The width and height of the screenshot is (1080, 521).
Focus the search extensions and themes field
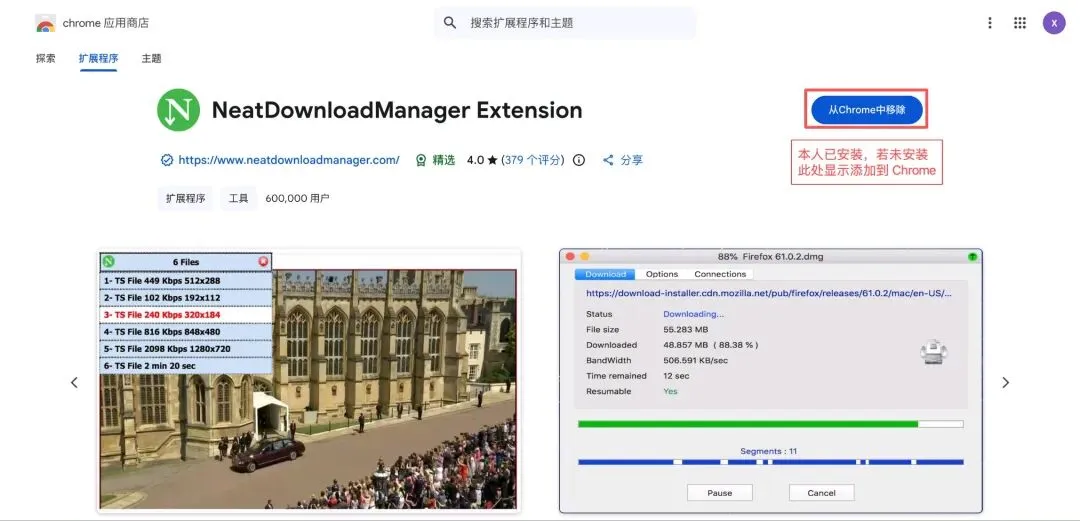click(x=565, y=23)
